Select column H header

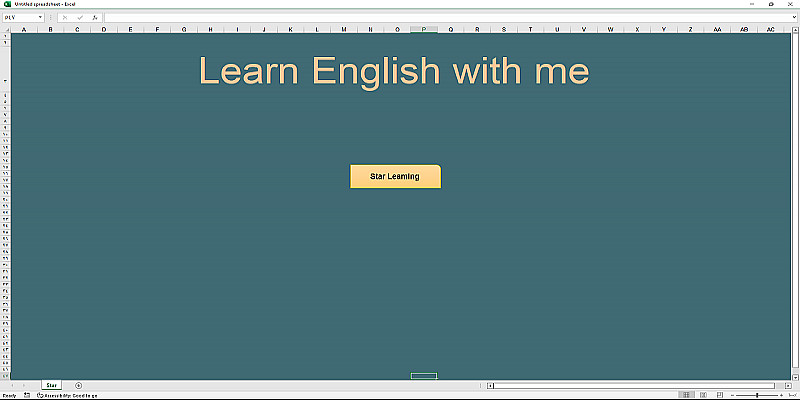(x=210, y=30)
